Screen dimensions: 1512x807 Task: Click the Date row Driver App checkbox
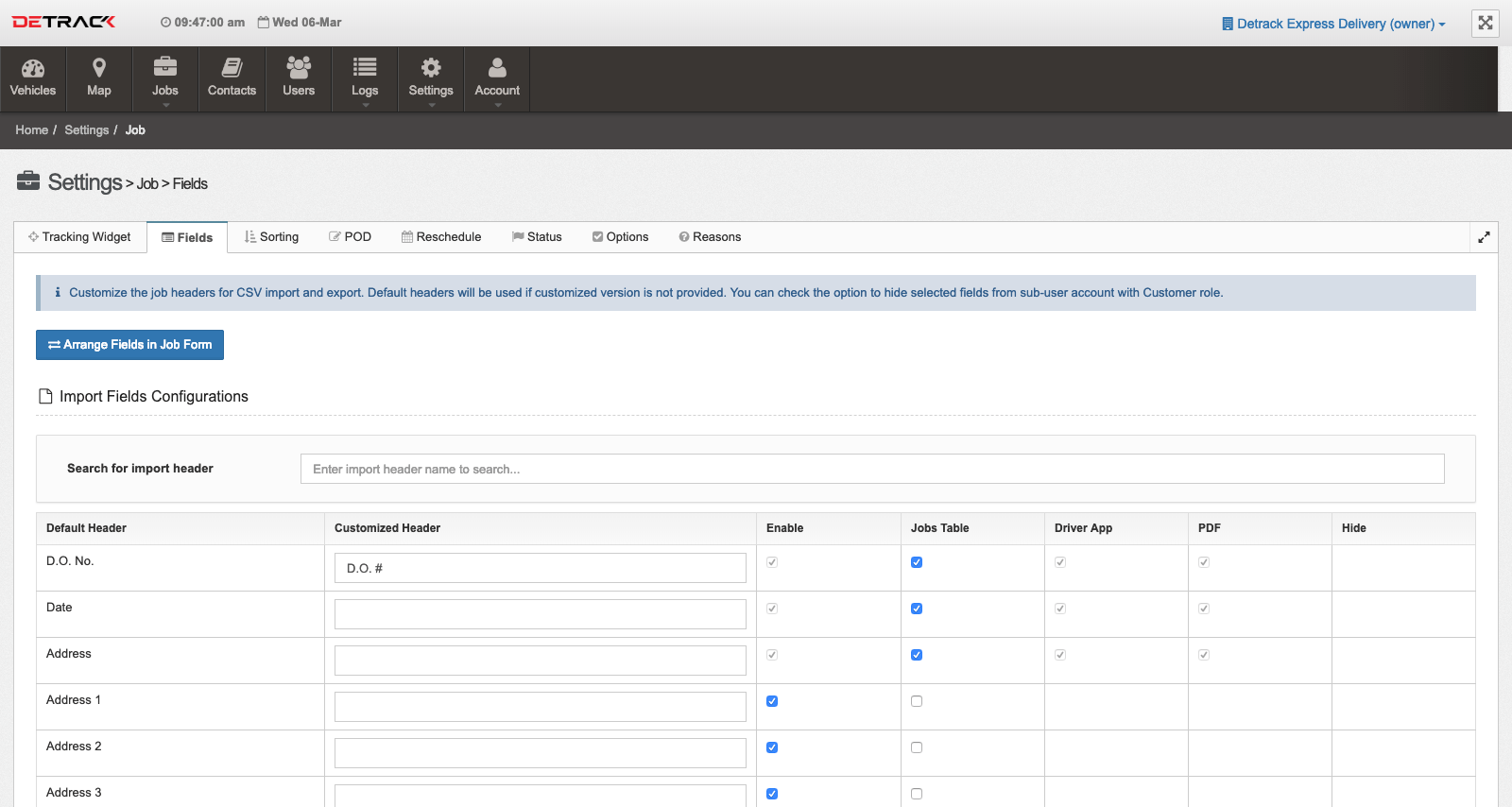(1060, 609)
